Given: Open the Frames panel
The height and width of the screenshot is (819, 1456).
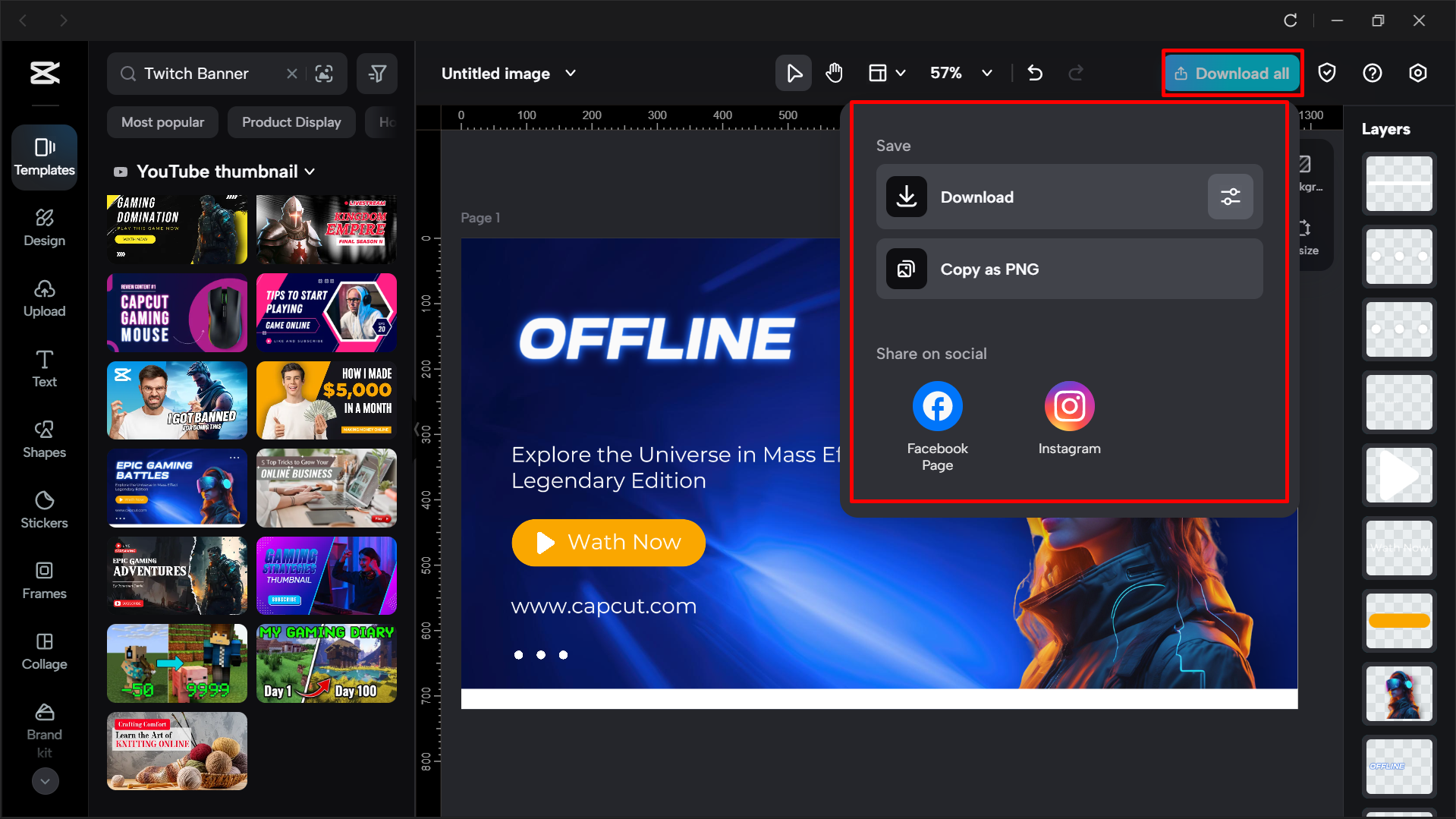Looking at the screenshot, I should click(44, 580).
